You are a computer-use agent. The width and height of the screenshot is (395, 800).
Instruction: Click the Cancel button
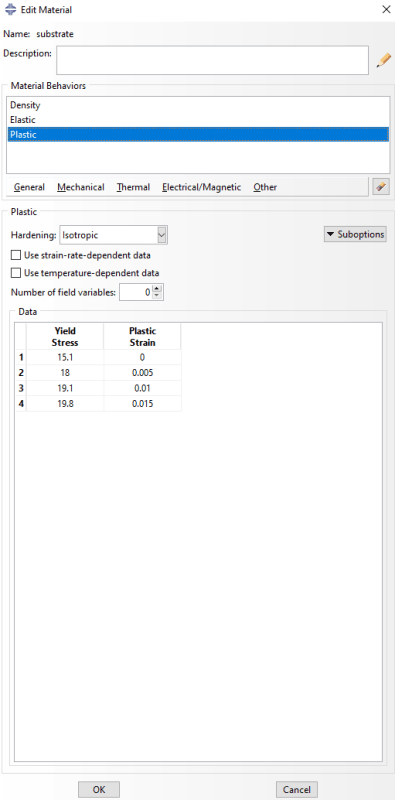(x=297, y=789)
